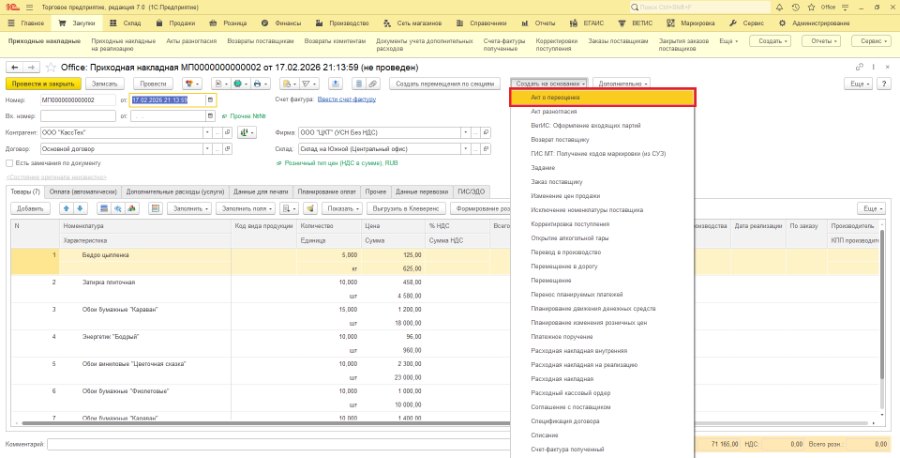900x458 pixels.
Task: Choose 'Возврат поставщику' from the menu
Action: pyautogui.click(x=603, y=139)
